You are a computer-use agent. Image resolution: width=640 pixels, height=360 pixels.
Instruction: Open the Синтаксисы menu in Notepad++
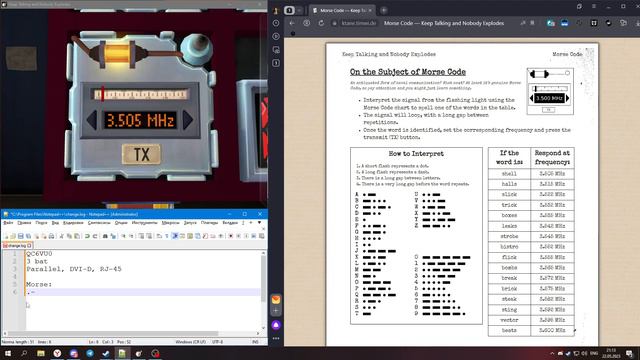[99, 223]
